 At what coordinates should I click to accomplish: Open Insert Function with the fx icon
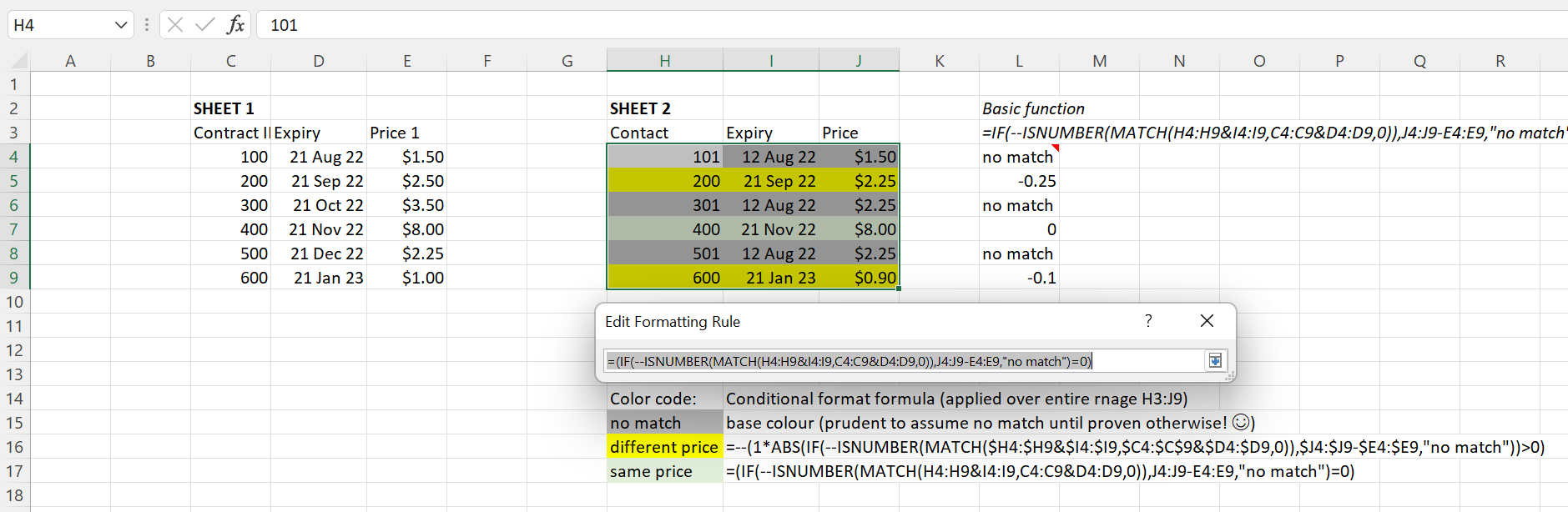click(236, 25)
